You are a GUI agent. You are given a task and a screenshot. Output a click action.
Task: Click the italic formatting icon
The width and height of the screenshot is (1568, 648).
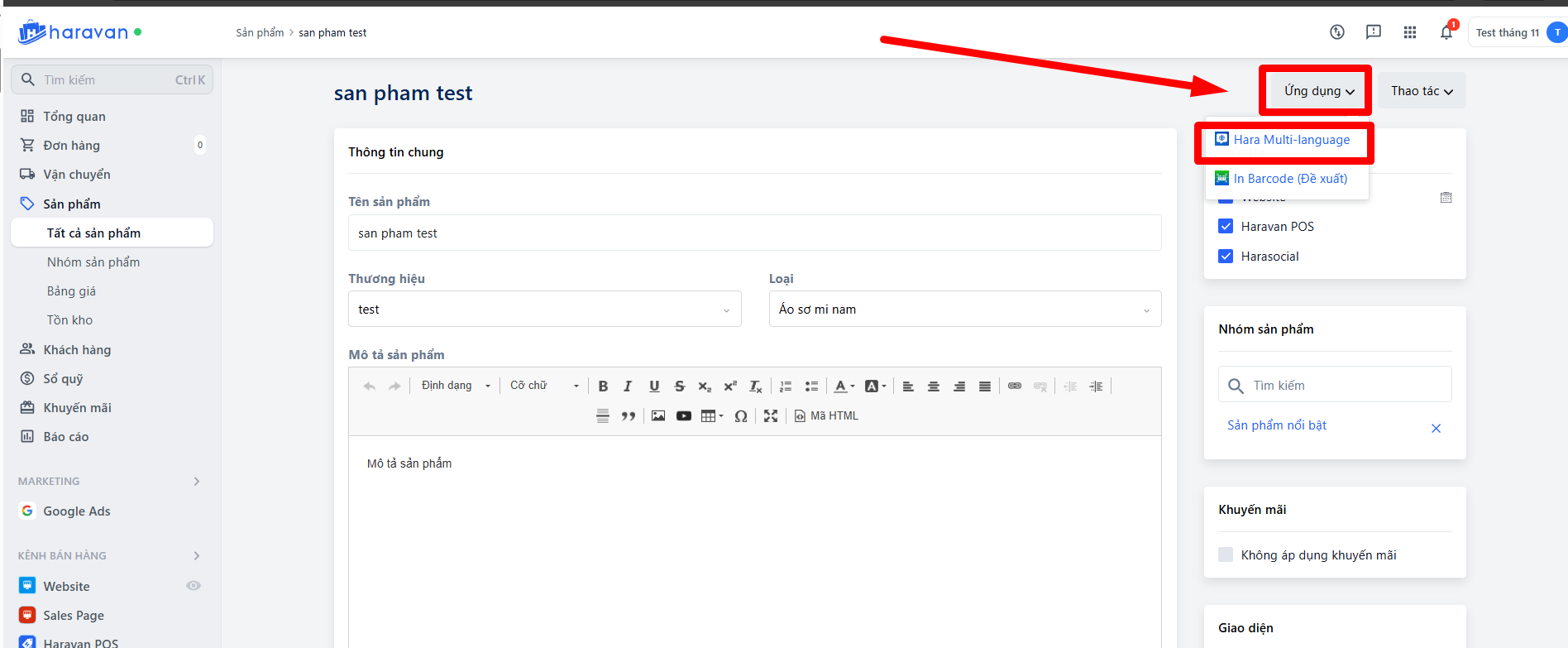point(628,386)
